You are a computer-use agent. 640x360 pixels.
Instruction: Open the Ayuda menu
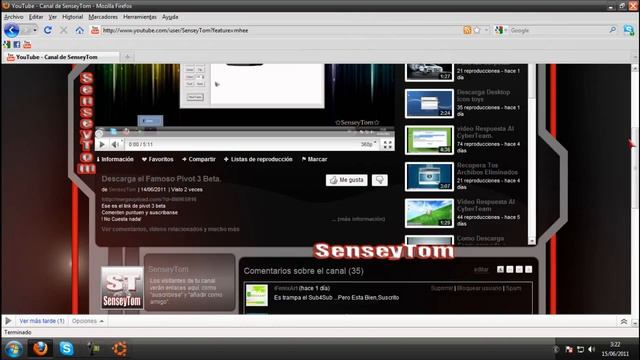pyautogui.click(x=170, y=17)
